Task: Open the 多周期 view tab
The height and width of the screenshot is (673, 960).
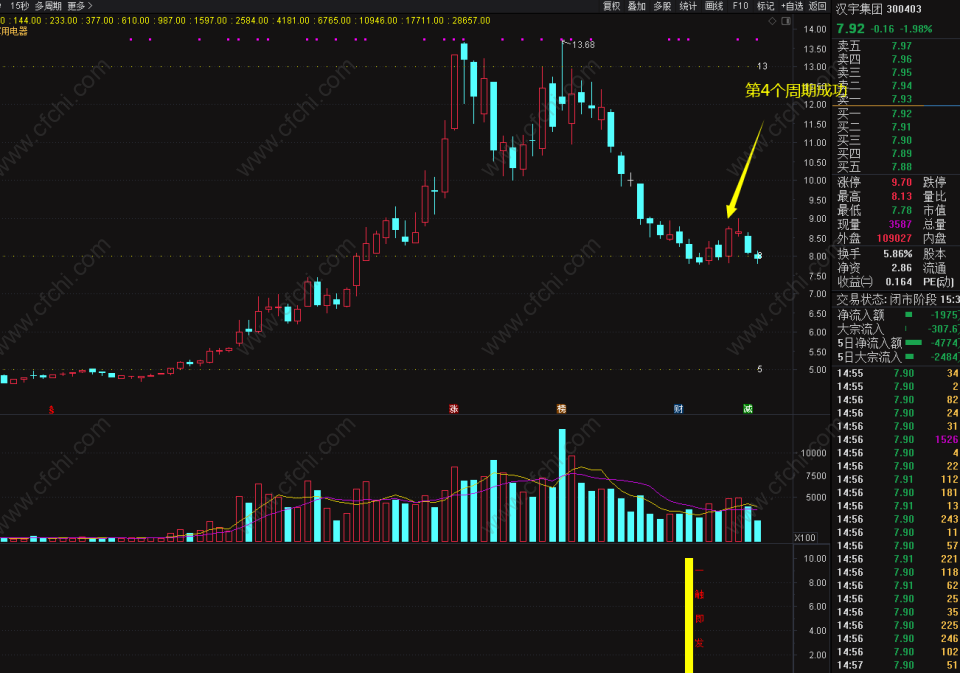Action: 48,6
